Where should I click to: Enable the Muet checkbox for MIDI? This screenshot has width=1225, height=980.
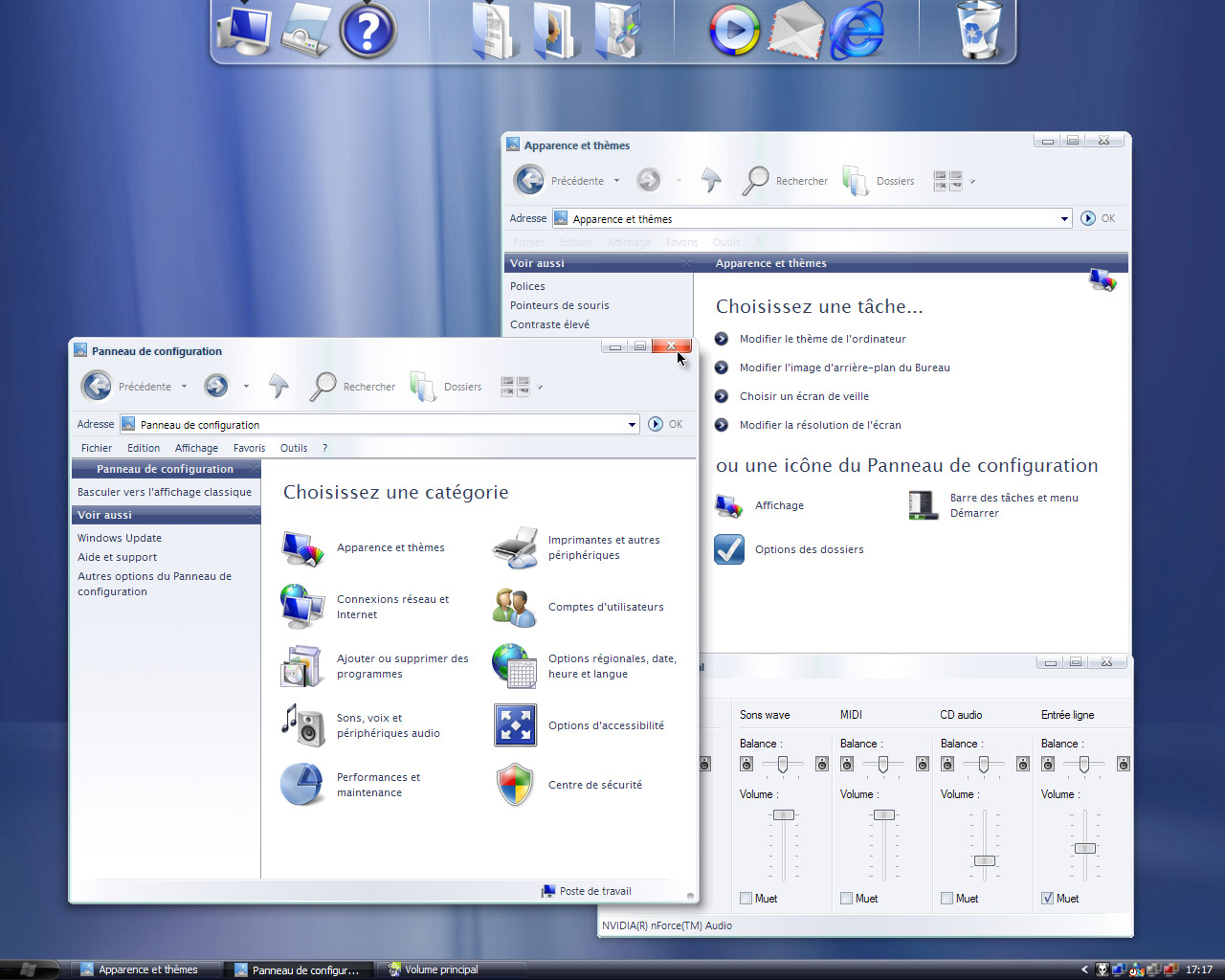coord(846,899)
